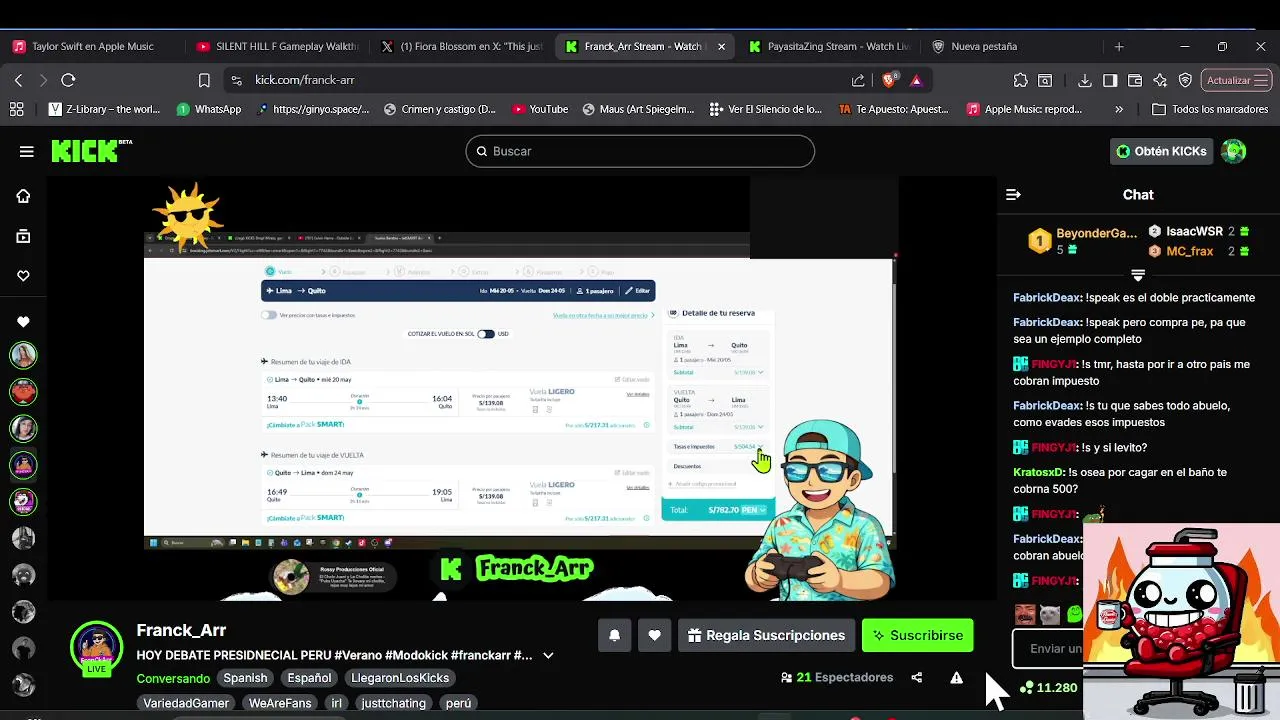The image size is (1280, 720).
Task: Open the Conversando category link
Action: [x=173, y=678]
